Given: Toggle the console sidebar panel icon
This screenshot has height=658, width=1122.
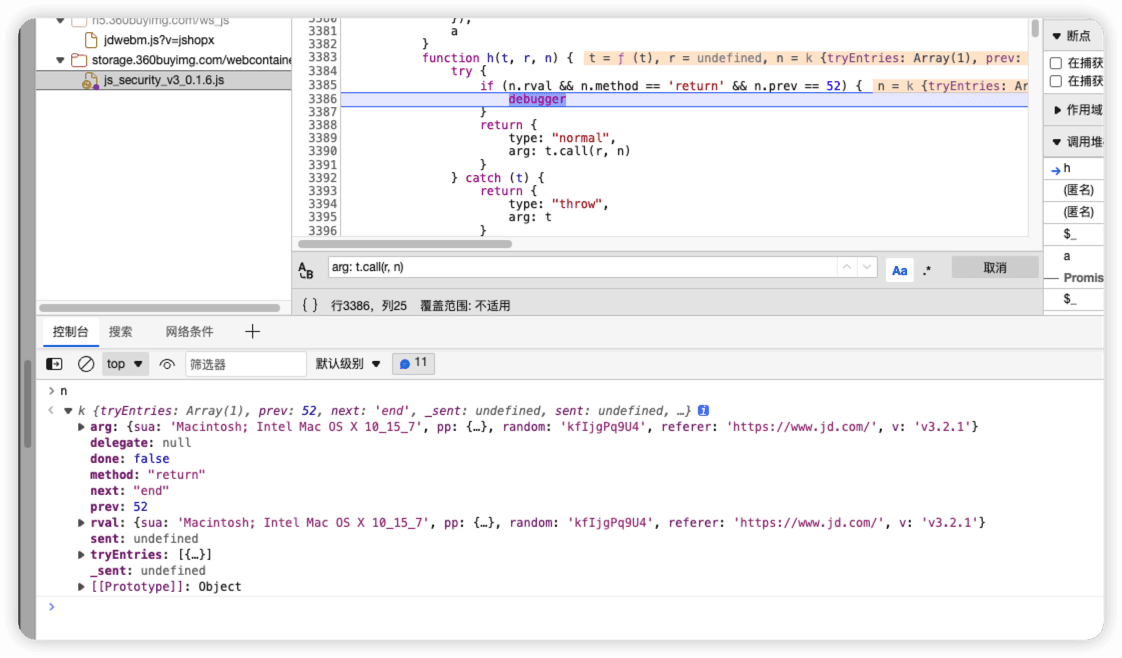Looking at the screenshot, I should point(55,364).
